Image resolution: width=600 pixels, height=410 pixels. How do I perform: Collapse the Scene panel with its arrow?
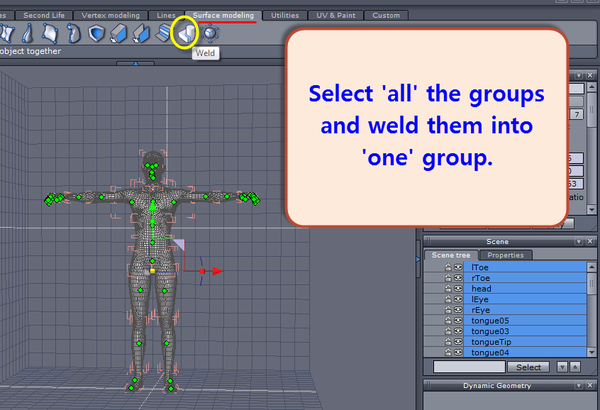(579, 242)
